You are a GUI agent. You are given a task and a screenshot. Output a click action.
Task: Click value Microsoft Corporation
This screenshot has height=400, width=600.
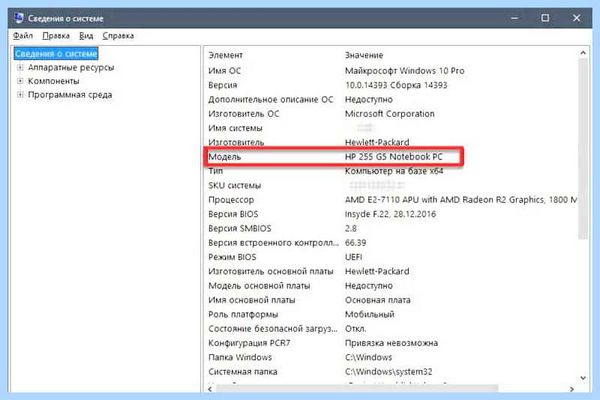390,114
